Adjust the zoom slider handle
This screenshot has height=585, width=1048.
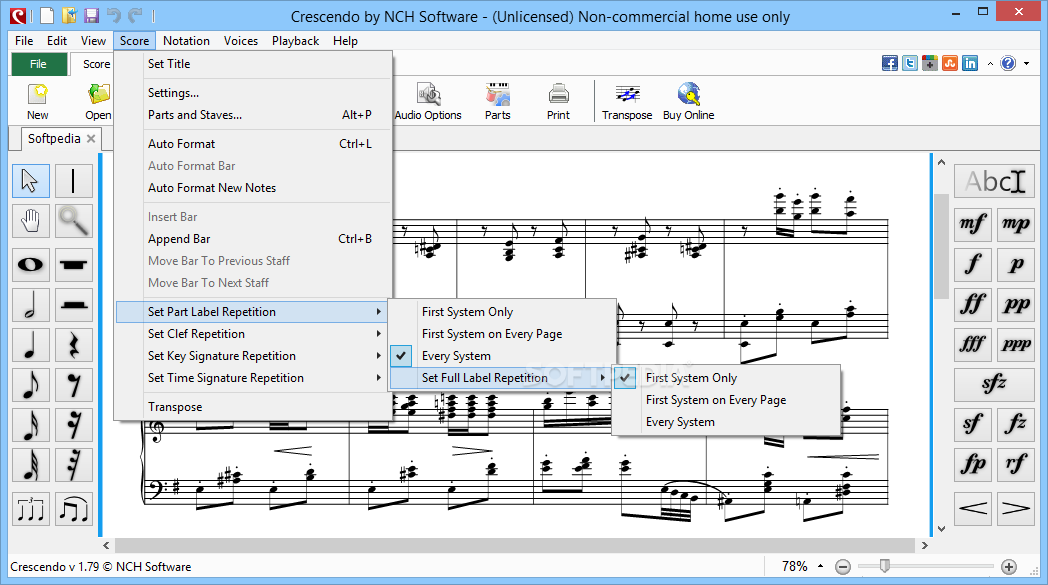click(884, 566)
